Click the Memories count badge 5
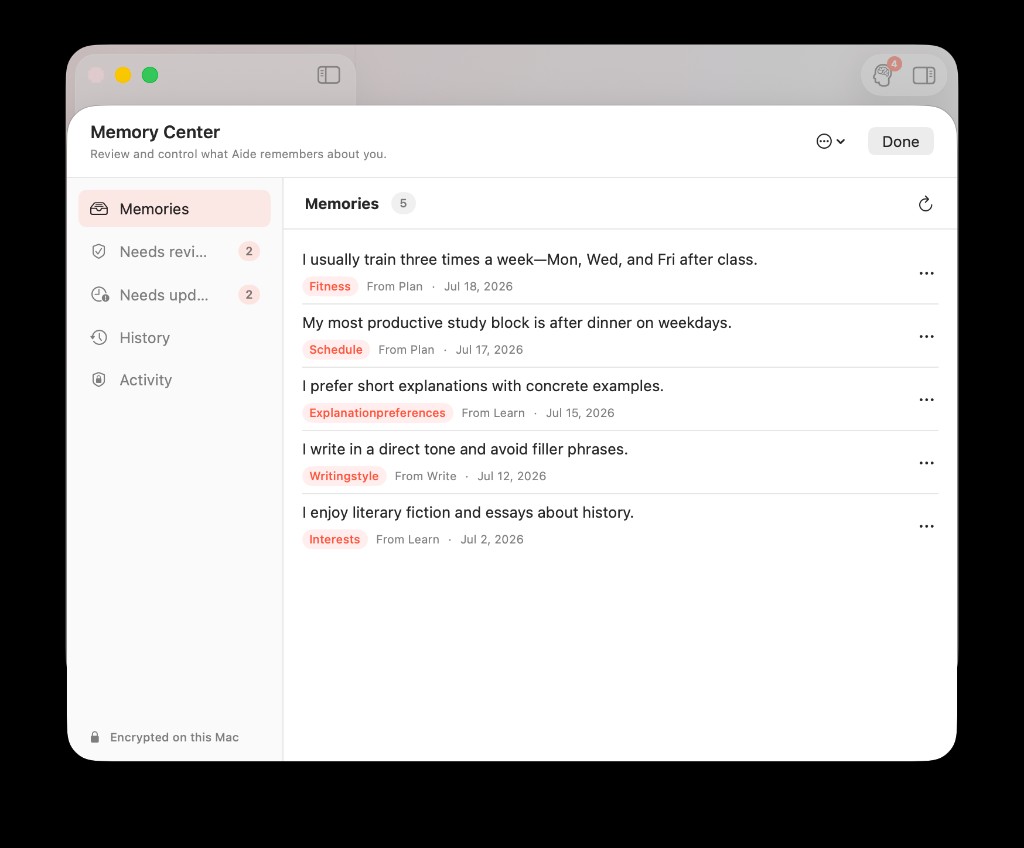 [x=403, y=203]
